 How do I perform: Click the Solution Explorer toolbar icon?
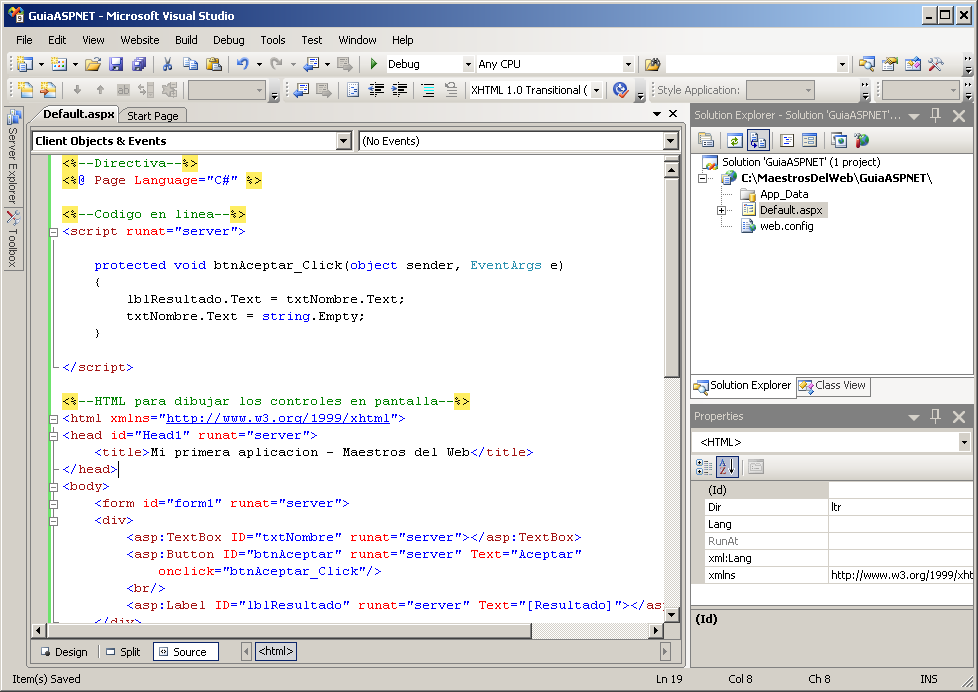tap(866, 64)
